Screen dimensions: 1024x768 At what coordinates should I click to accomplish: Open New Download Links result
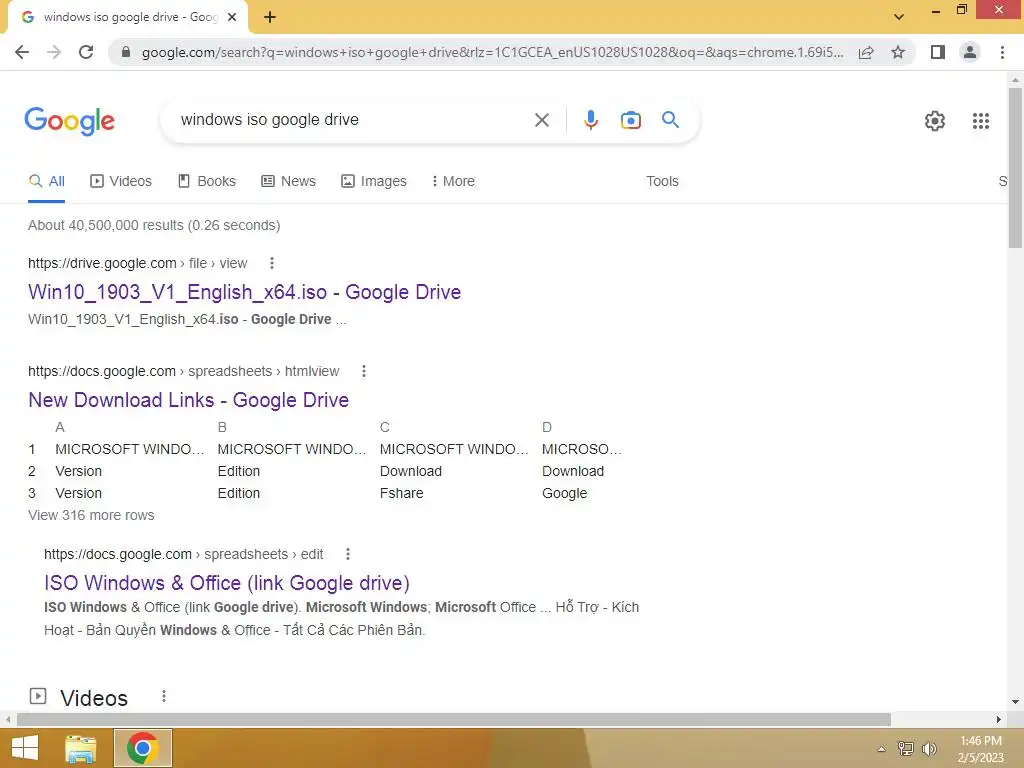pyautogui.click(x=188, y=400)
